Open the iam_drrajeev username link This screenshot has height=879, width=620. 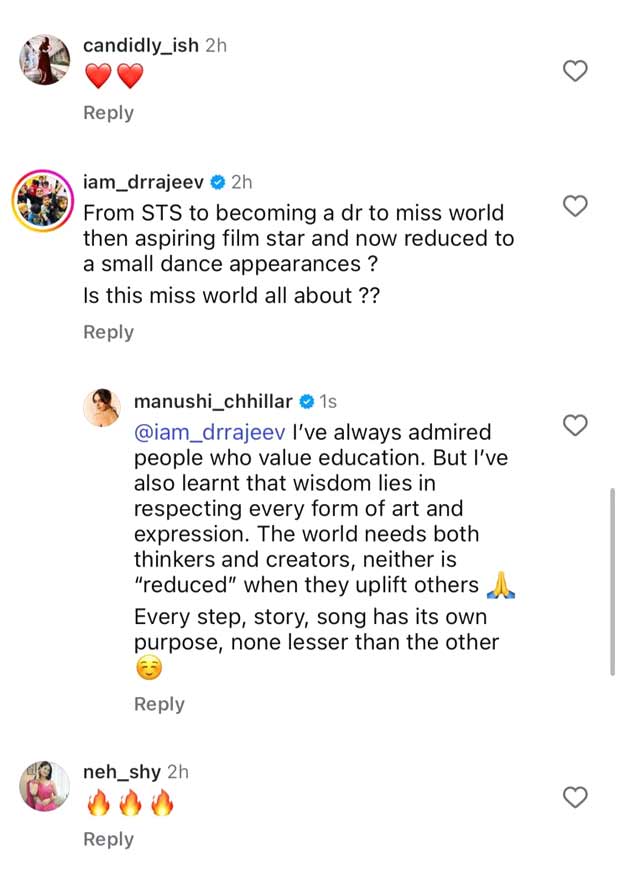coord(143,183)
